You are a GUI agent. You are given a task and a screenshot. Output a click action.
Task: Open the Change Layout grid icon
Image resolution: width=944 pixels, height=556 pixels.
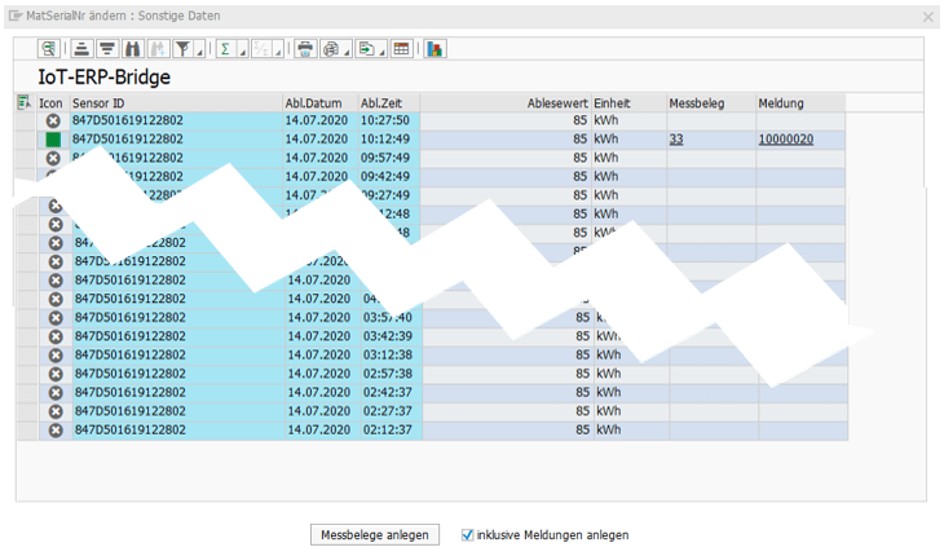tap(401, 49)
